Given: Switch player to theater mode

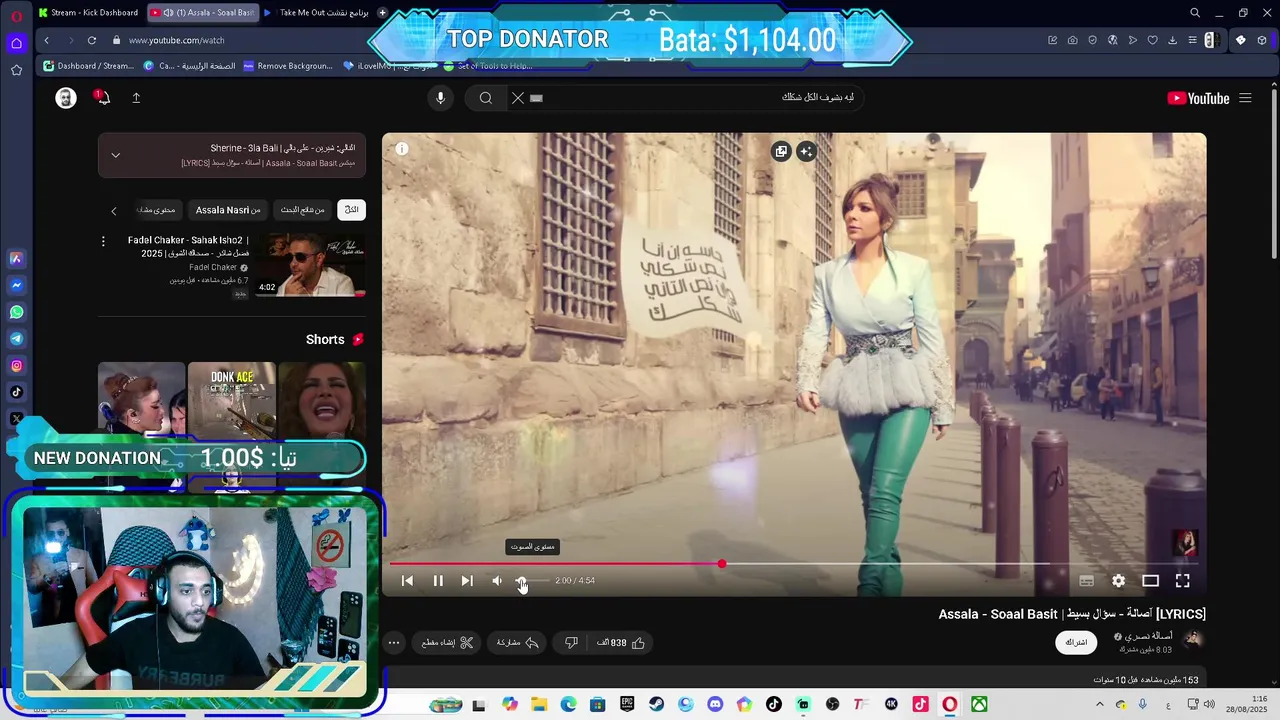Looking at the screenshot, I should point(1151,581).
